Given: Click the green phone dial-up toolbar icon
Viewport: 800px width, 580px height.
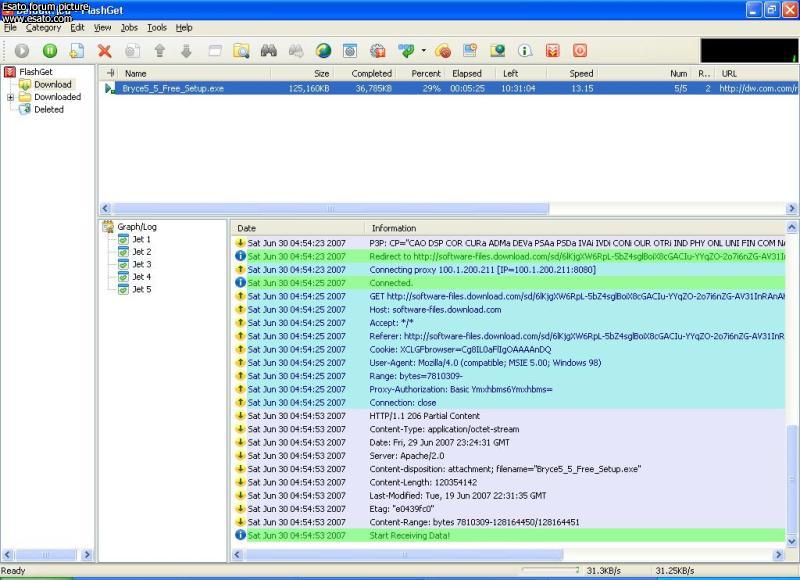Looking at the screenshot, I should (406, 51).
